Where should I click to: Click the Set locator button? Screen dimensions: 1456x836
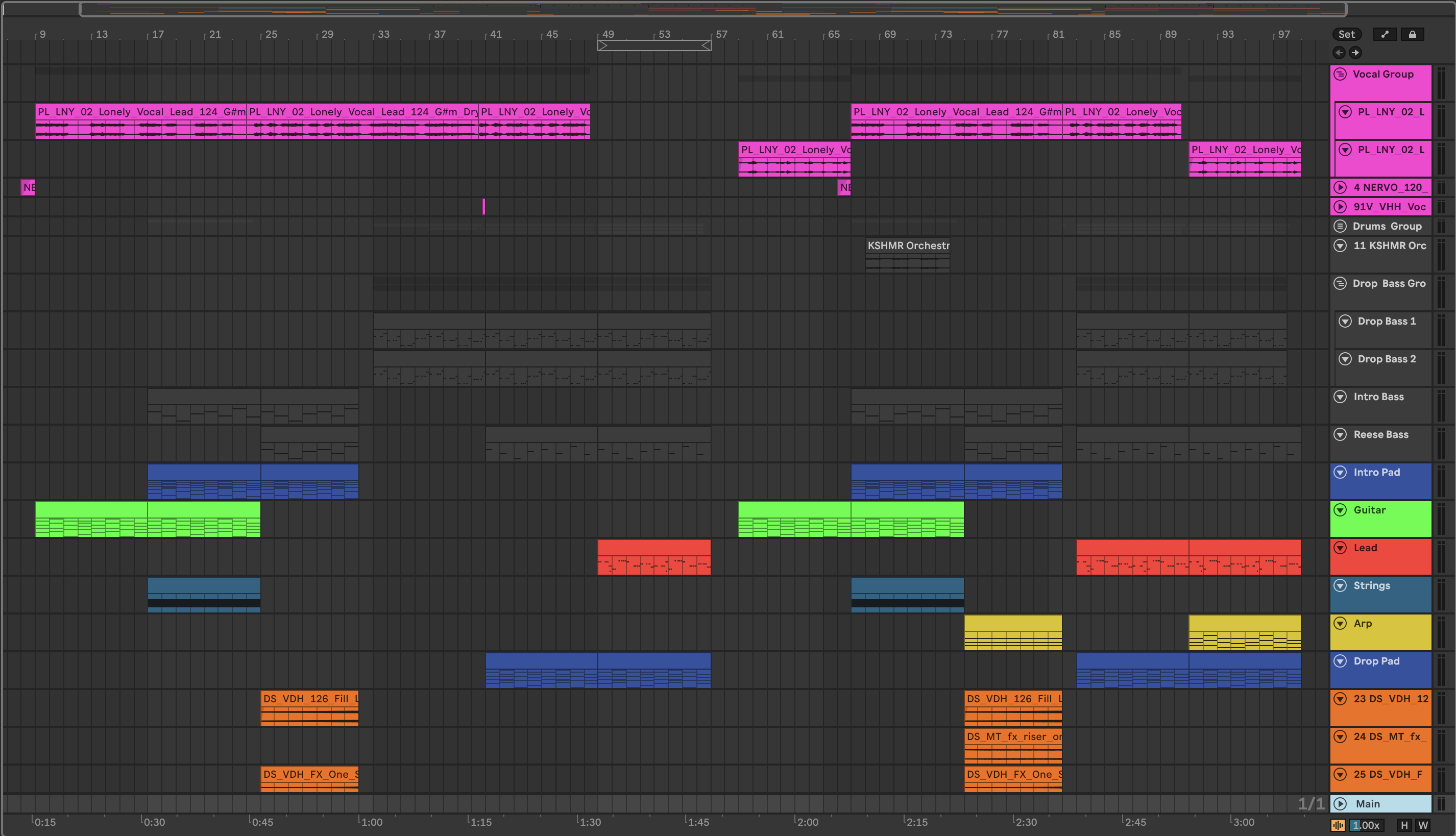click(x=1346, y=35)
